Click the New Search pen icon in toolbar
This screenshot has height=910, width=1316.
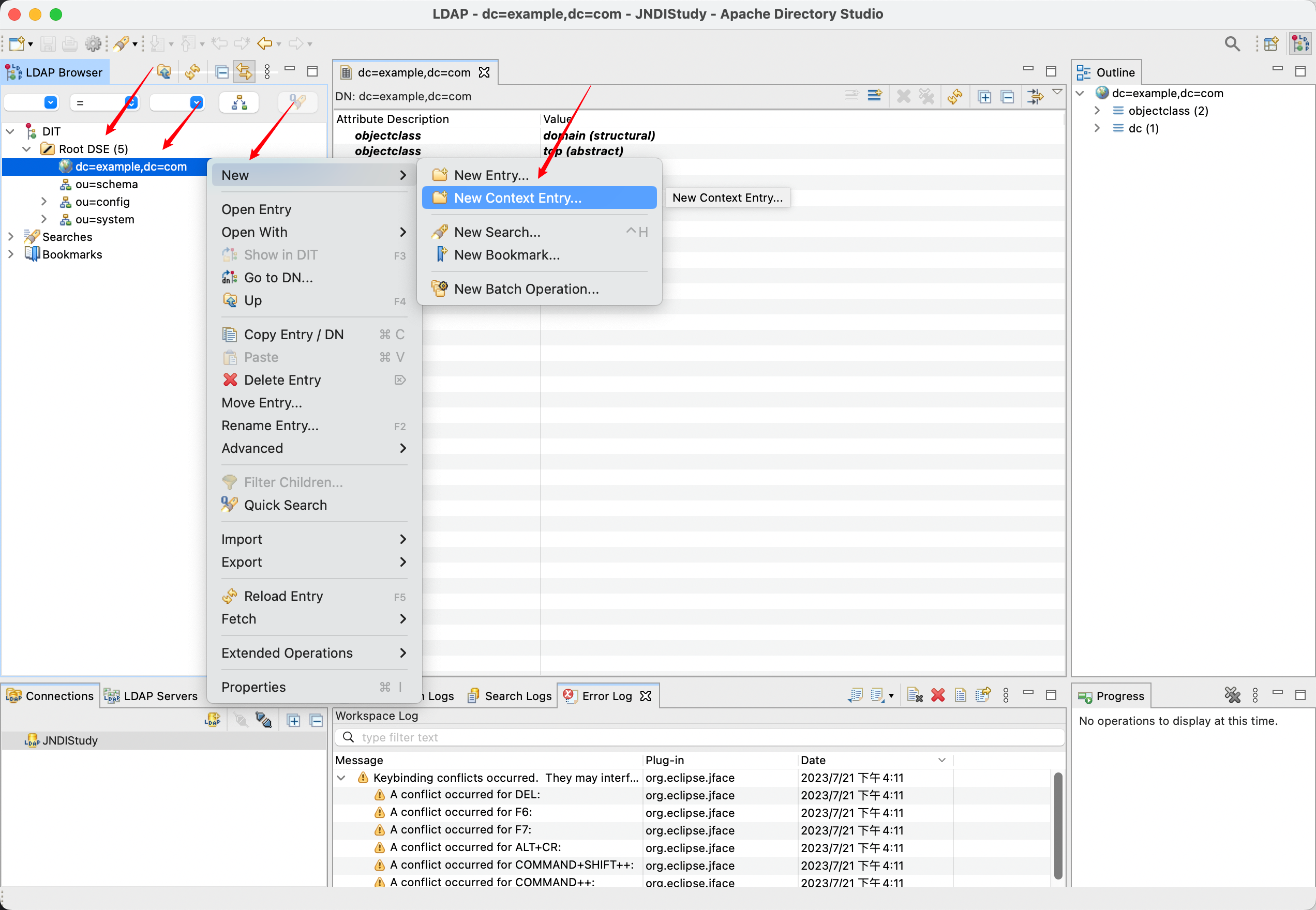[121, 43]
